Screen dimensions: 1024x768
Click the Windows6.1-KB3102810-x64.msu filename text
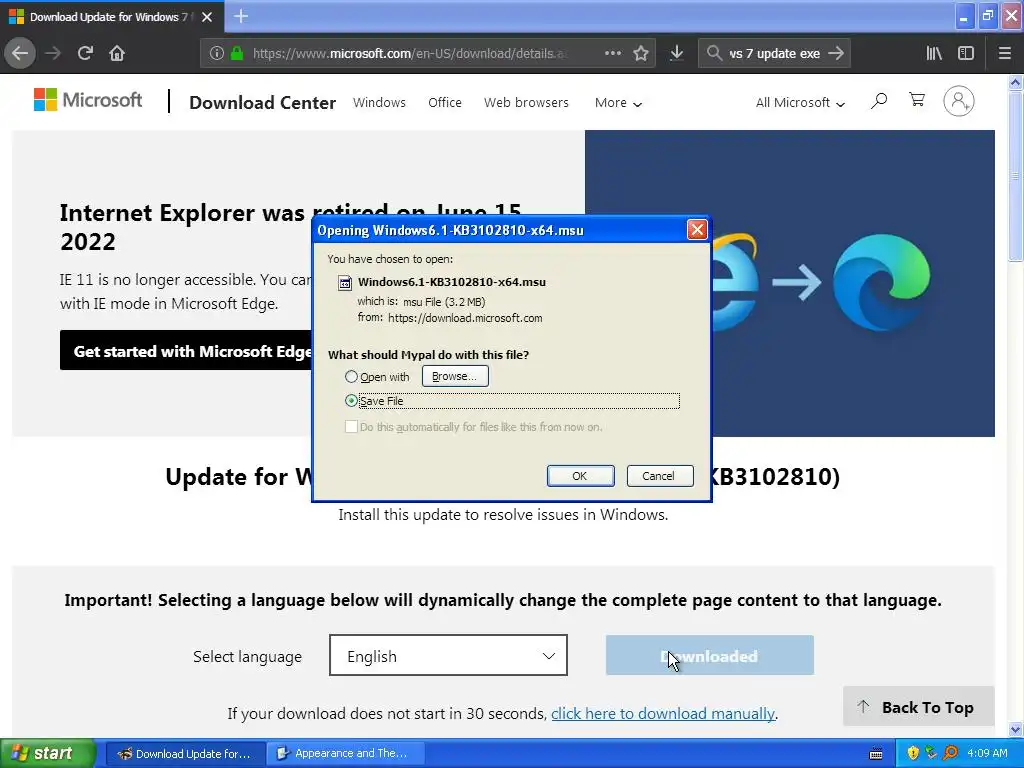click(452, 282)
